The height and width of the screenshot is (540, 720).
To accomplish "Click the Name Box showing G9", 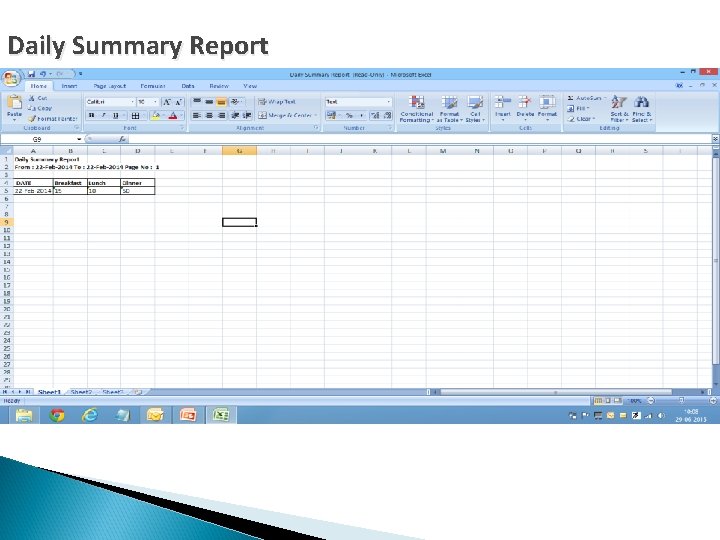I will (41, 139).
